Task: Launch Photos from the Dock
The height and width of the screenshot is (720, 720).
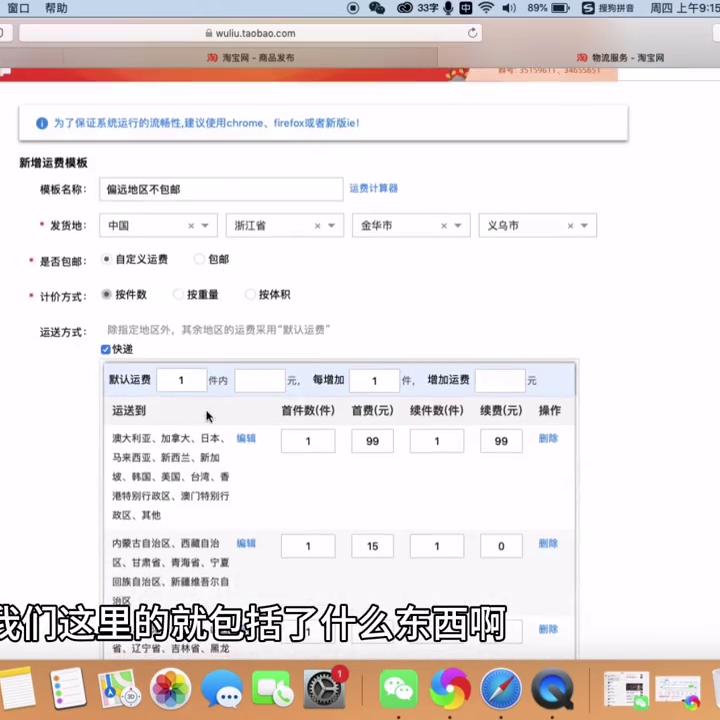Action: pyautogui.click(x=170, y=688)
